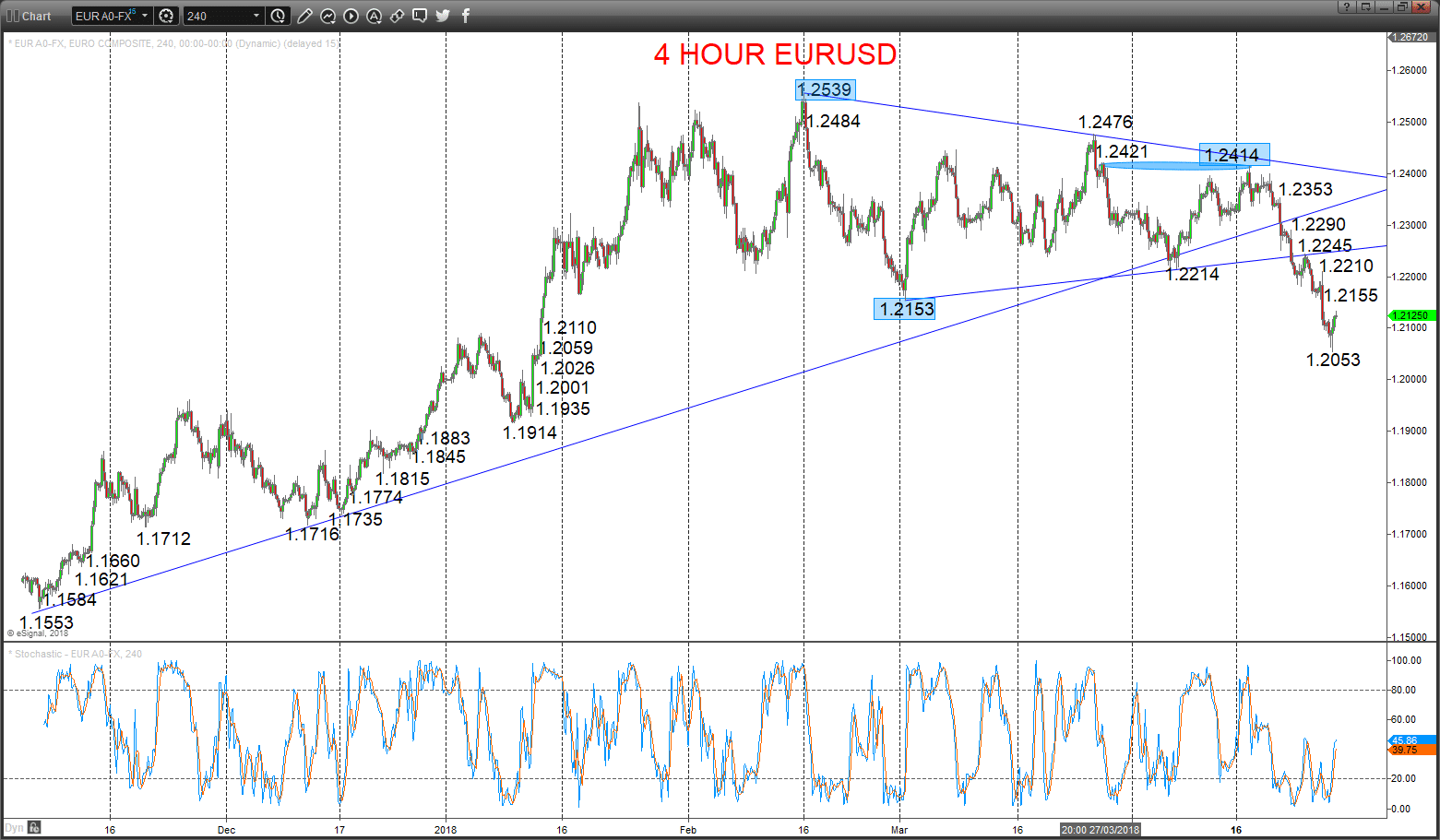Viewport: 1440px width, 840px height.
Task: Click the Dec date axis label
Action: pos(226,830)
